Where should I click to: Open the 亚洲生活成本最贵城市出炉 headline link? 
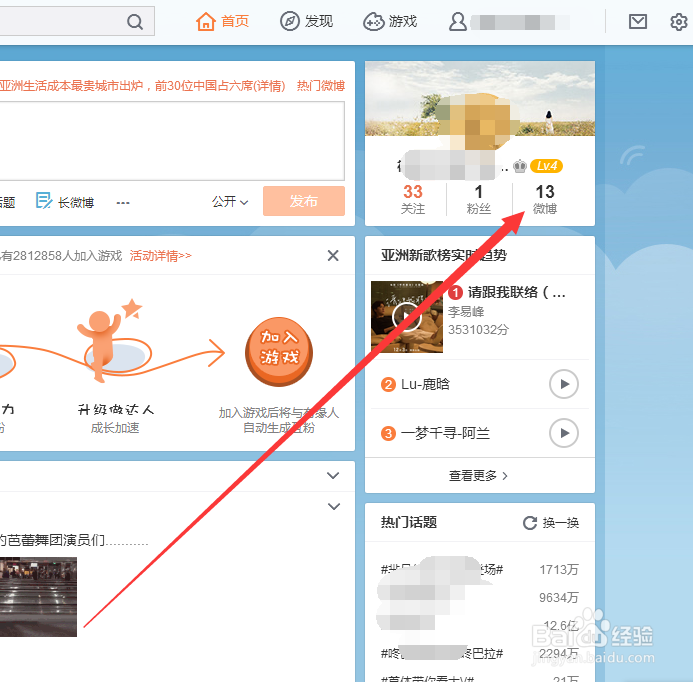[x=142, y=86]
